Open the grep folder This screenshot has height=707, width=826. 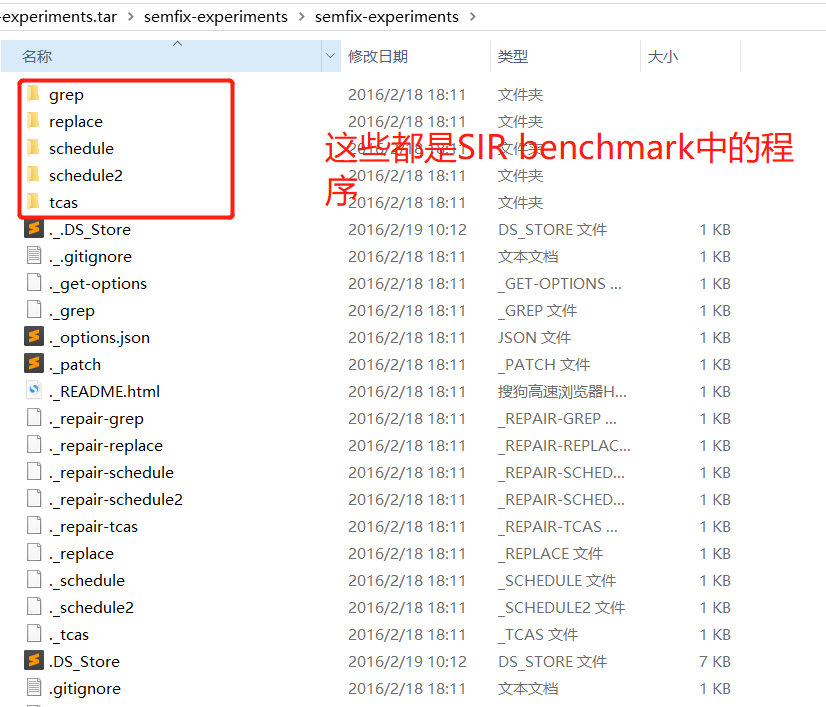[x=67, y=94]
